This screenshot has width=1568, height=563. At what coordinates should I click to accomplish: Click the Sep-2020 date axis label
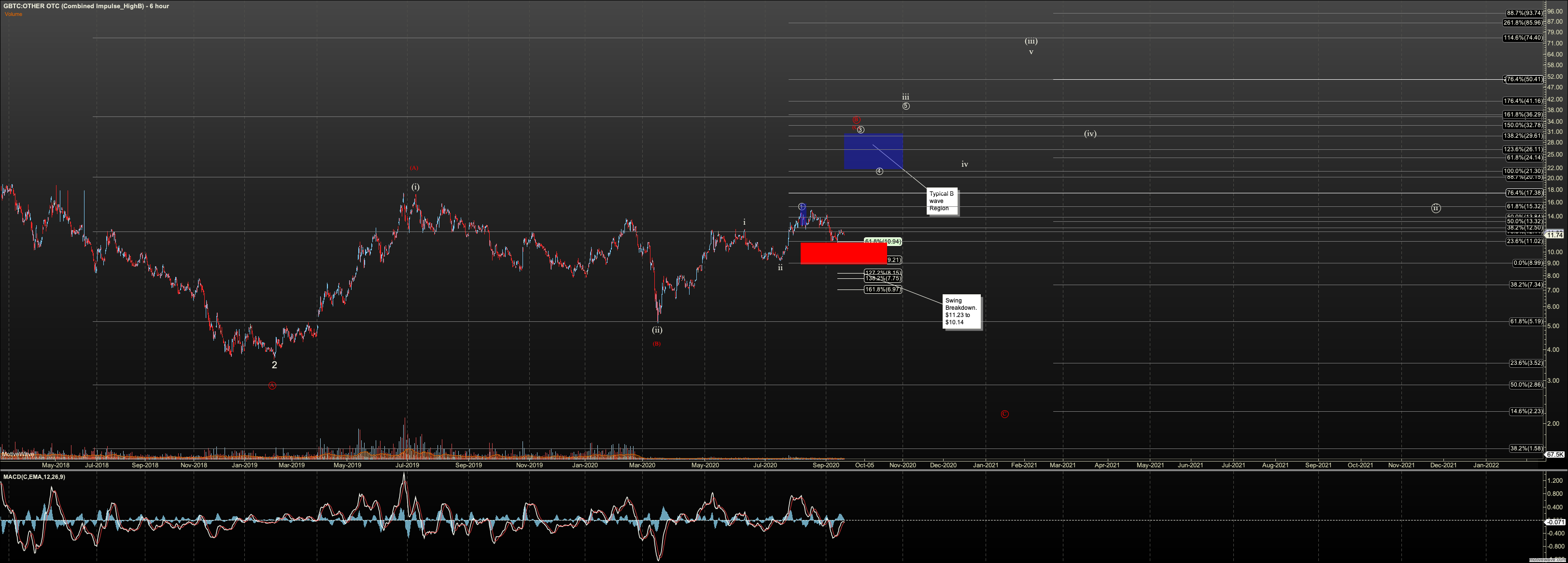825,465
